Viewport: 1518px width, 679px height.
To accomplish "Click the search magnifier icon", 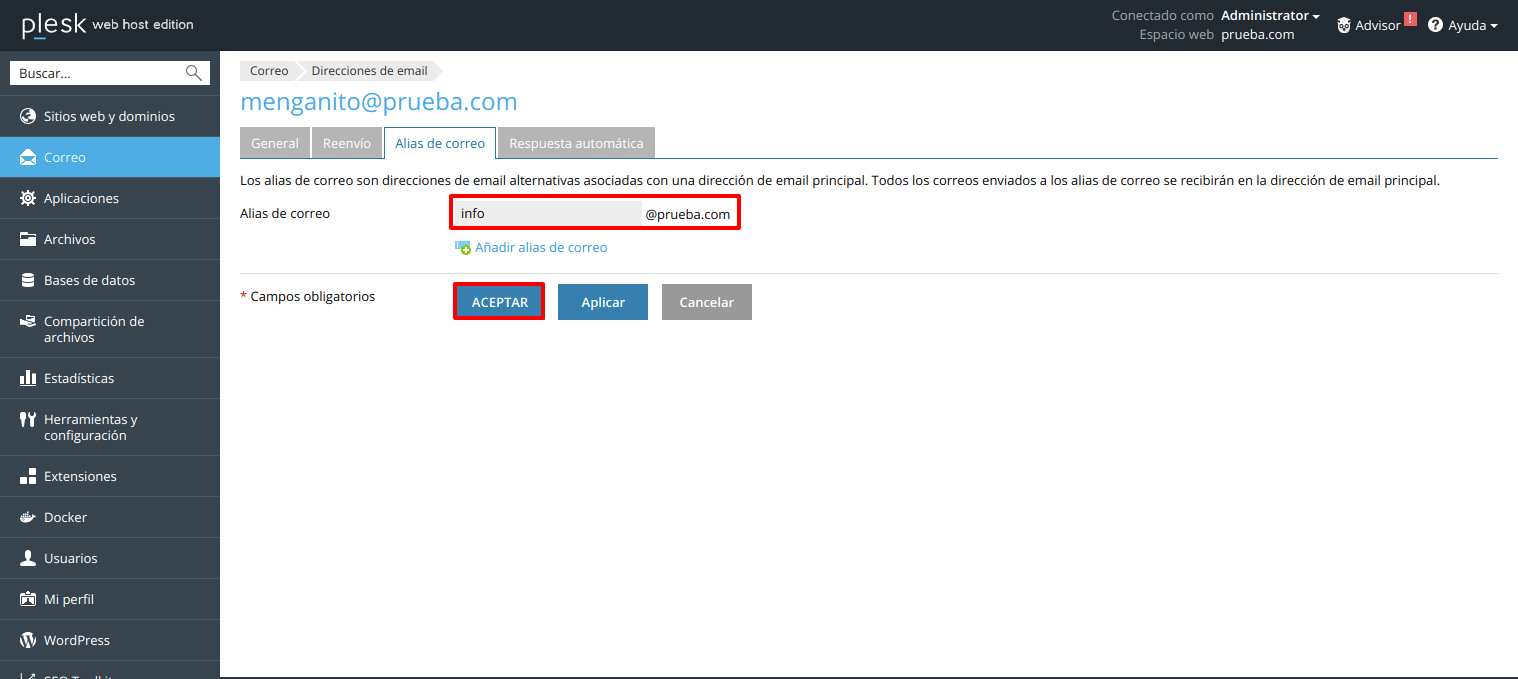I will pos(193,73).
